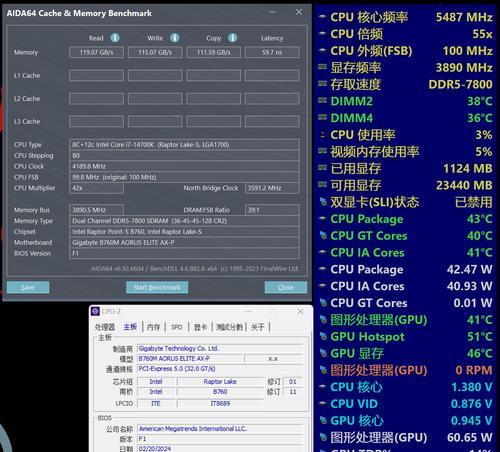Switch to the 显卡 tab in CPU-Z
The image size is (500, 452).
point(200,327)
